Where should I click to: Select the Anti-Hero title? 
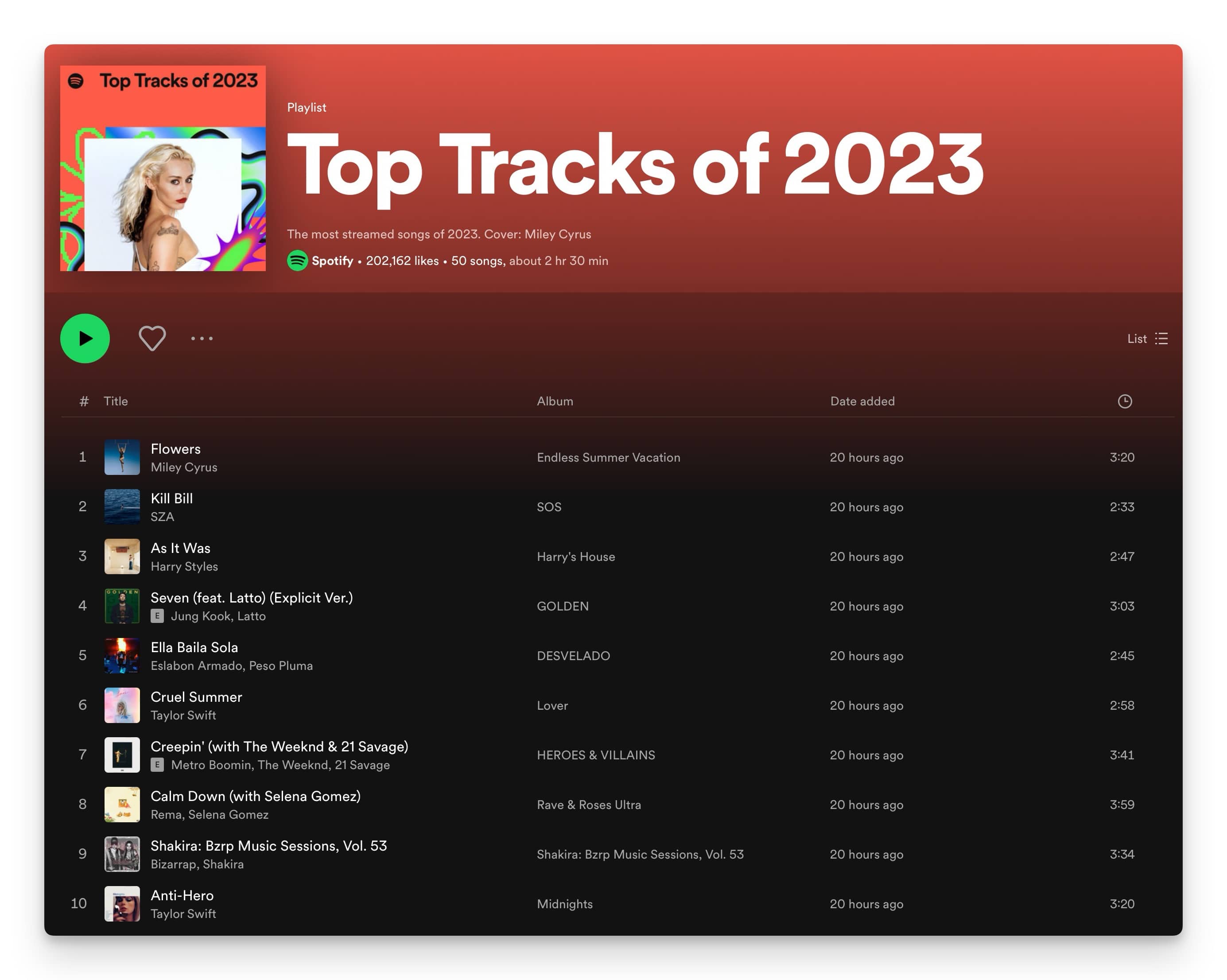coord(182,895)
